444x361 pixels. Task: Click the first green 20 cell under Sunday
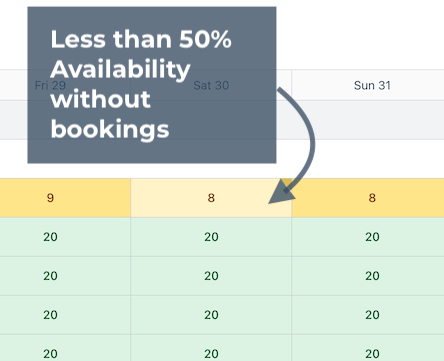tap(368, 237)
